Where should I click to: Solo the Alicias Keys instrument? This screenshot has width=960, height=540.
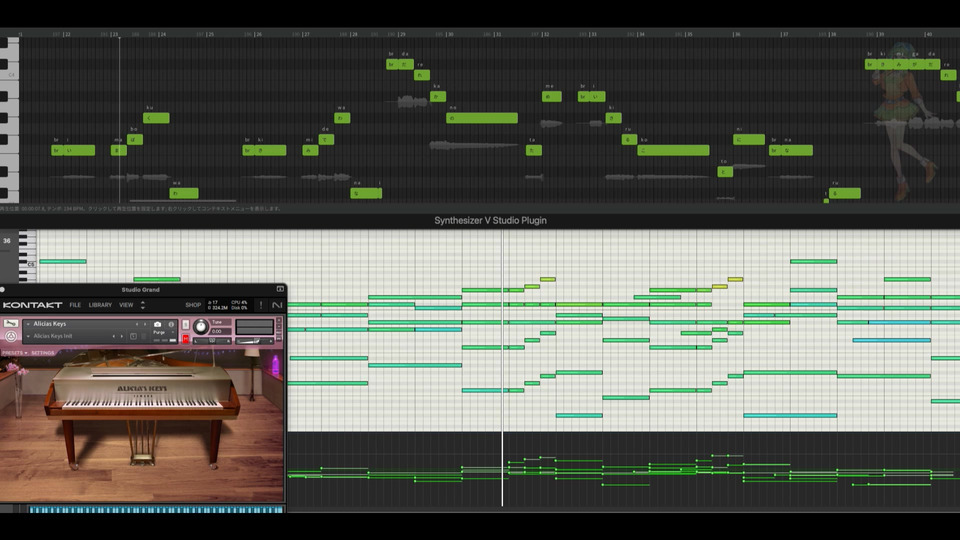[186, 324]
